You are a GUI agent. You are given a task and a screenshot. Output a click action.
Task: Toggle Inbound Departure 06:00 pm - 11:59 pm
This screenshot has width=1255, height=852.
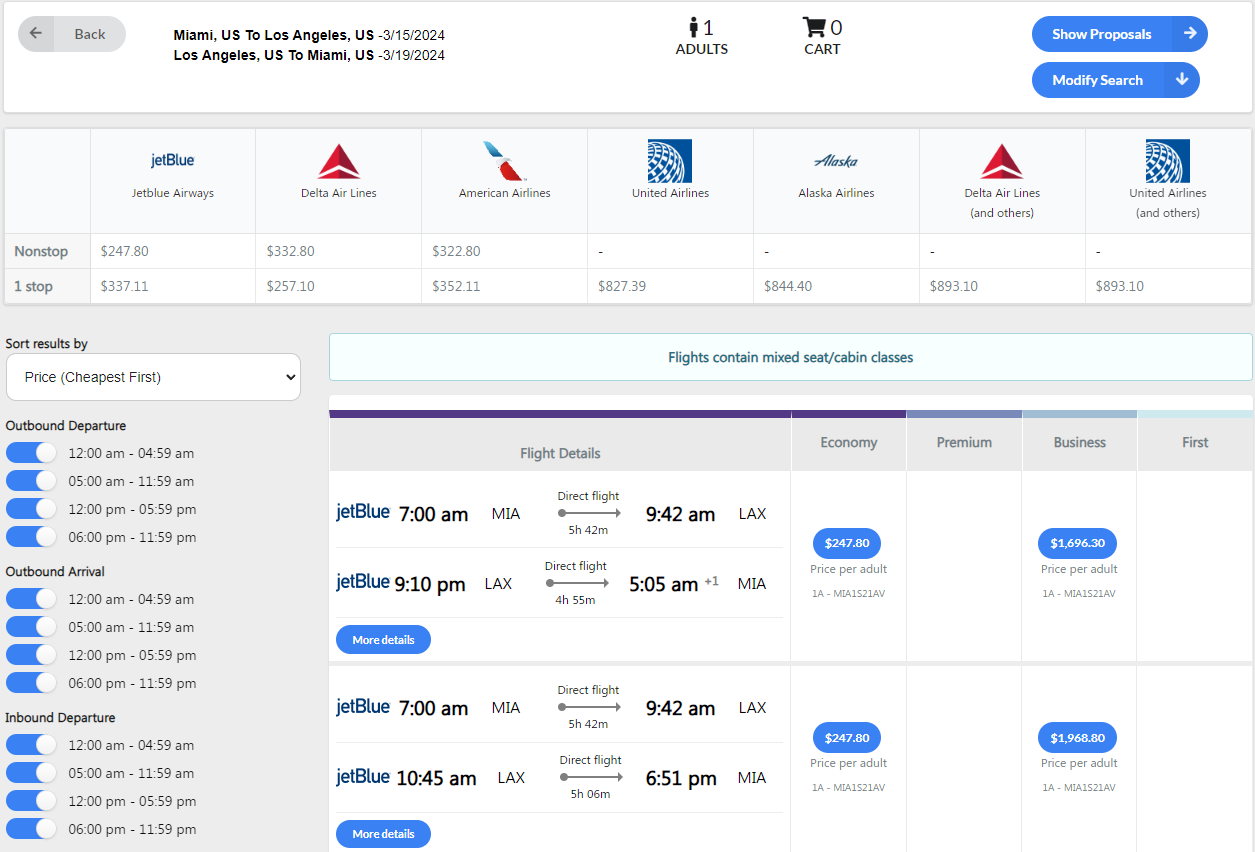tap(32, 829)
